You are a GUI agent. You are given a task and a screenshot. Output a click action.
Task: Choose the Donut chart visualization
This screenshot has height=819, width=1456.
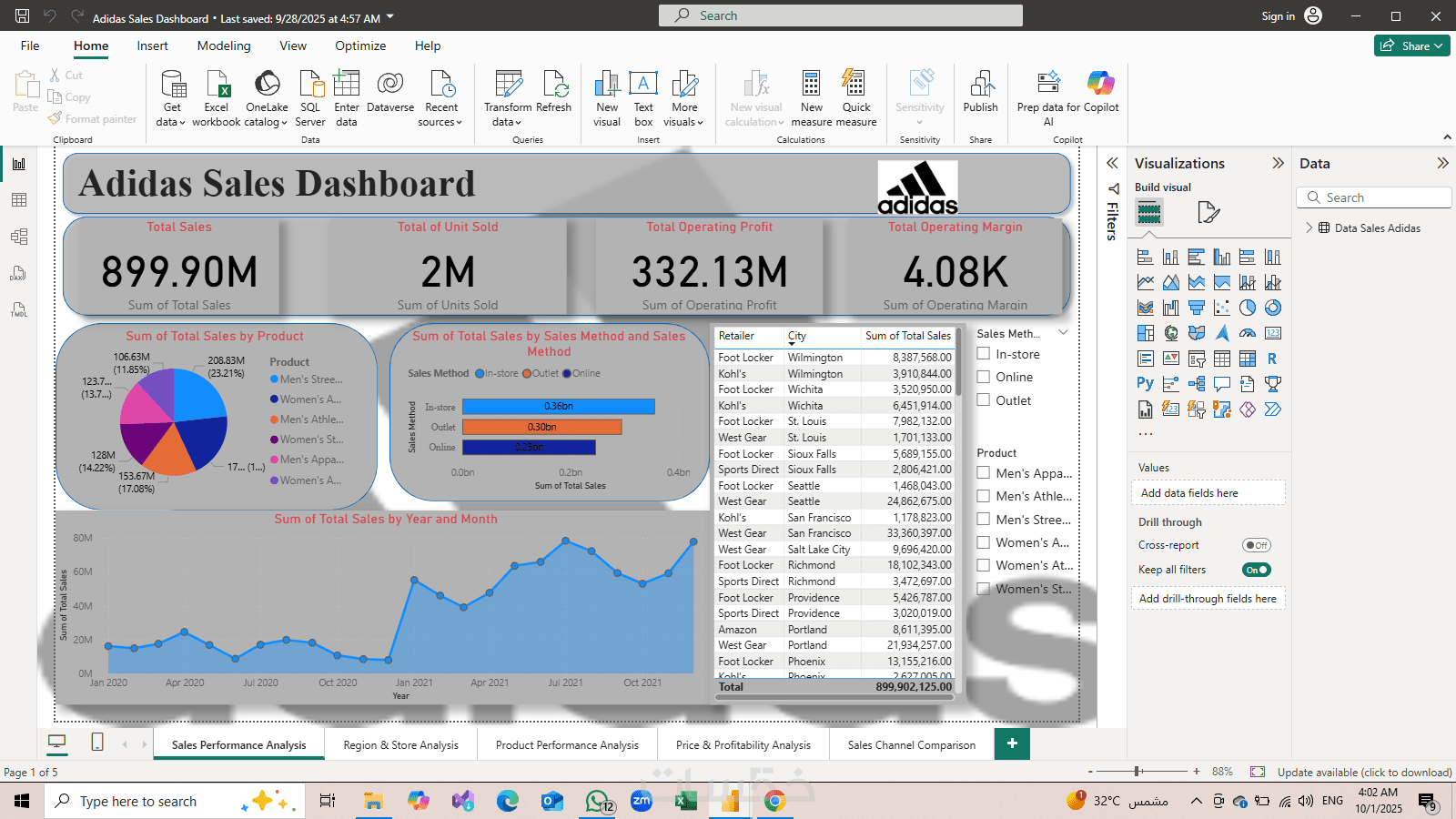tap(1273, 308)
